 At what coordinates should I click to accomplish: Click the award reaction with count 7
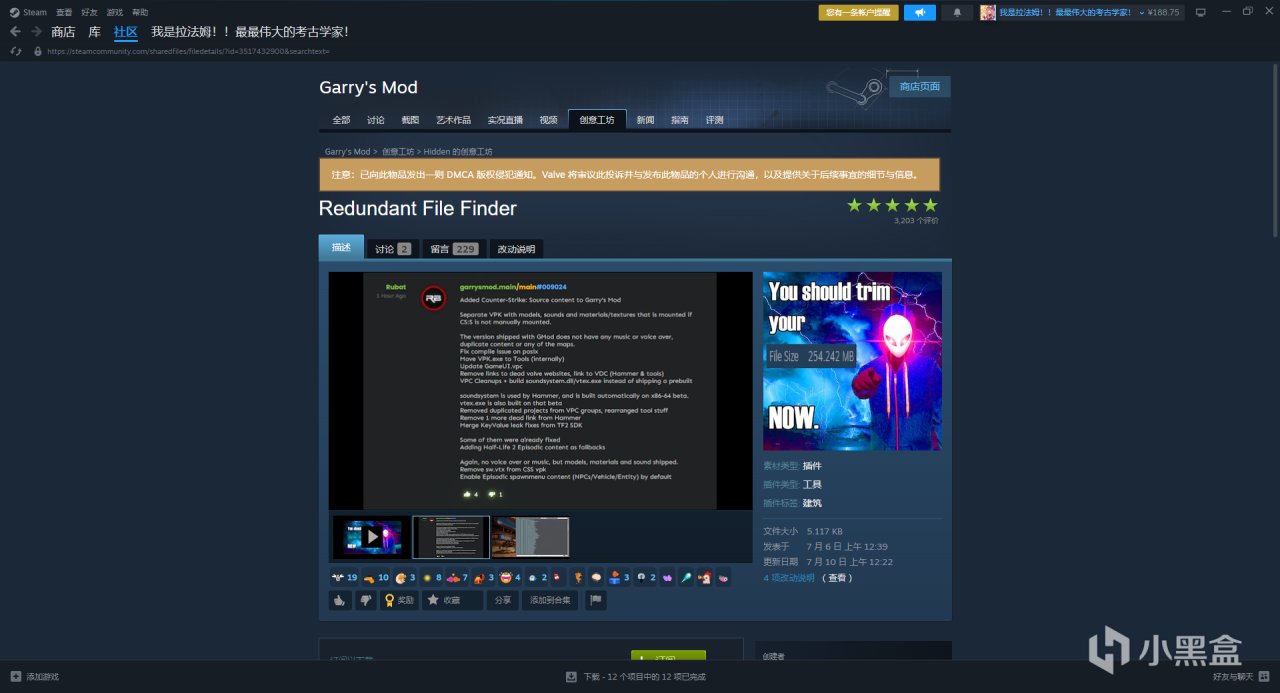pos(458,577)
